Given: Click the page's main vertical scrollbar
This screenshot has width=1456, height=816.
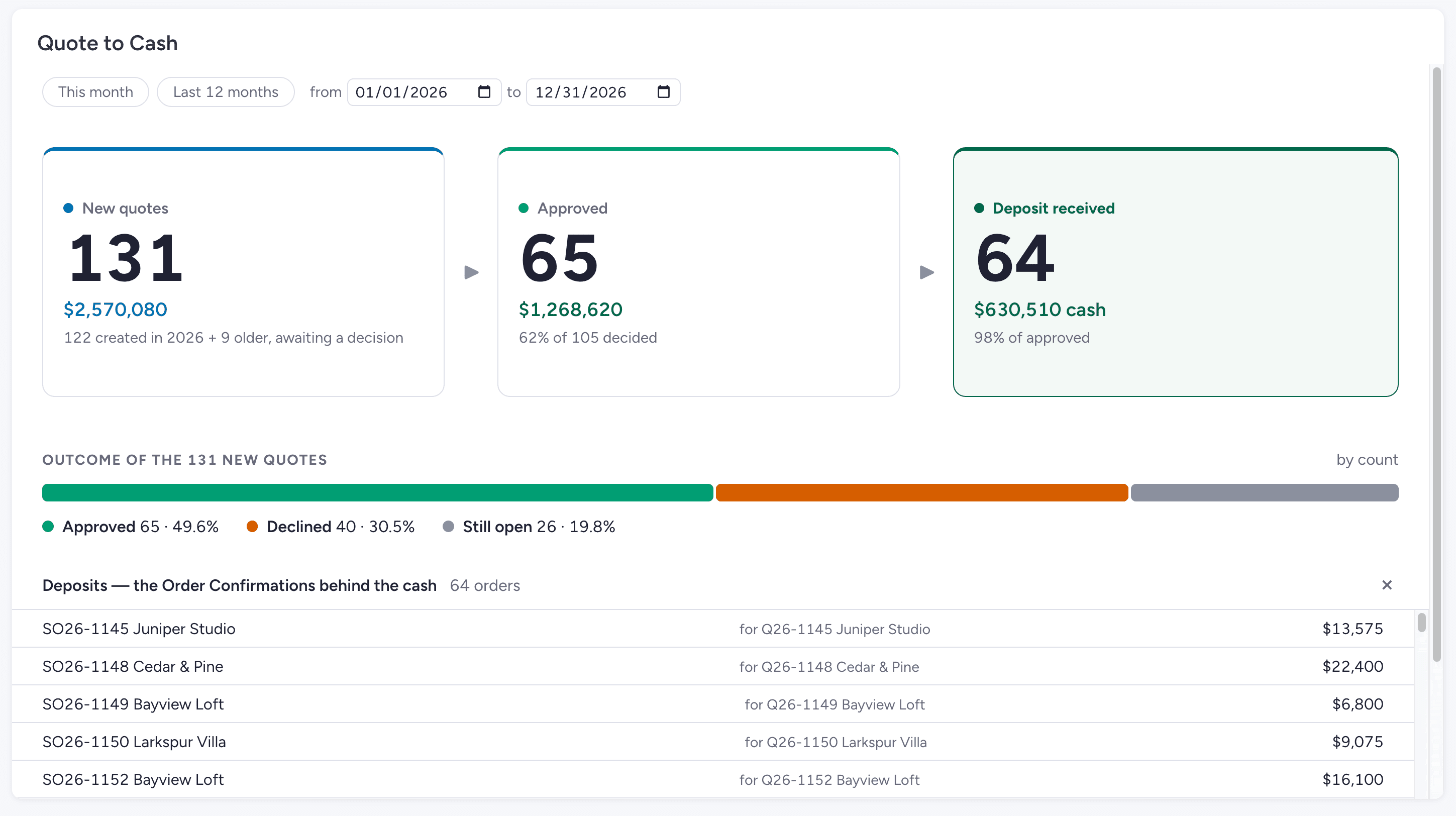Looking at the screenshot, I should click(x=1437, y=364).
